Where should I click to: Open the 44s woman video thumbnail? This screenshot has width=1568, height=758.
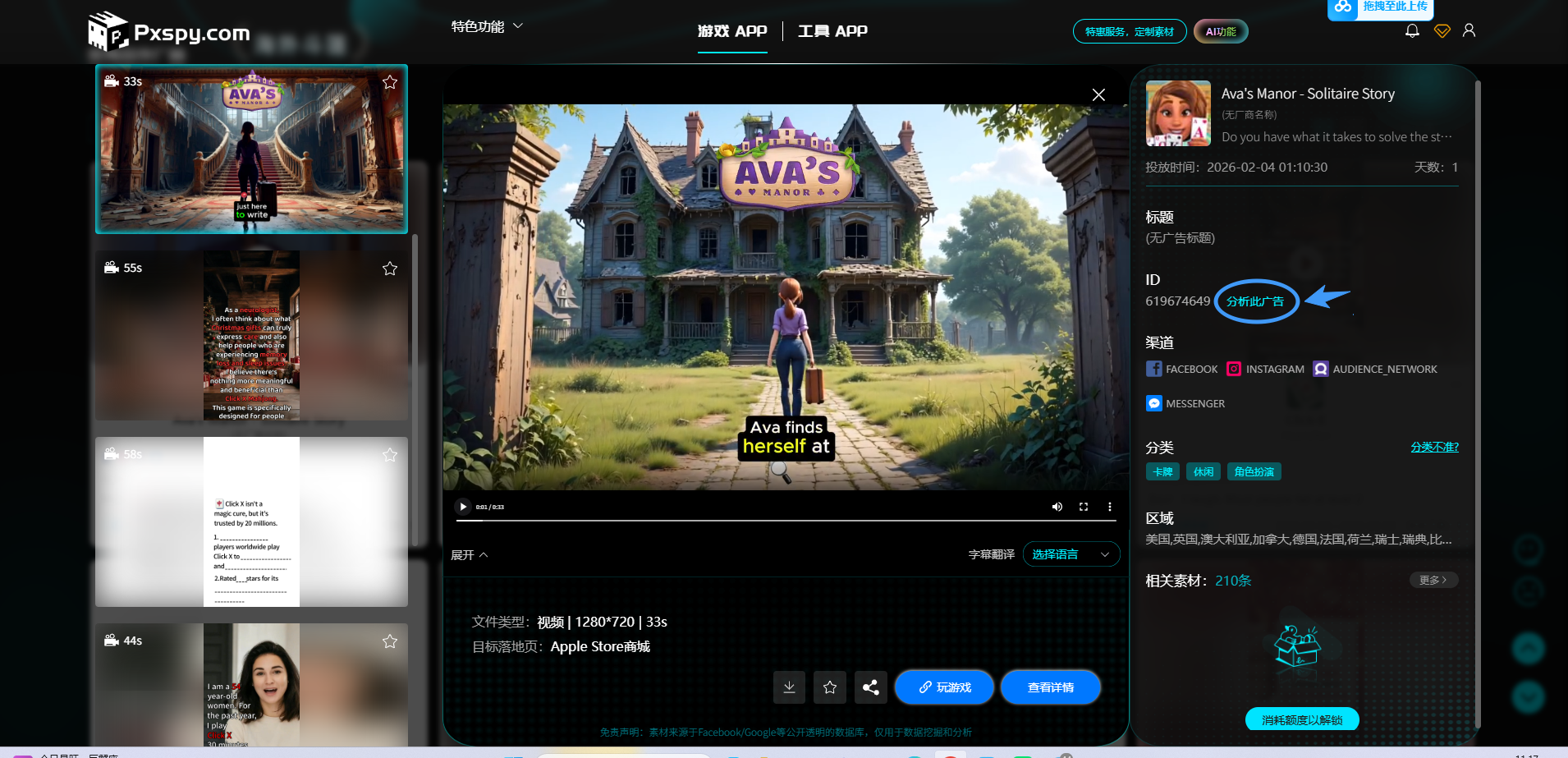tap(251, 685)
